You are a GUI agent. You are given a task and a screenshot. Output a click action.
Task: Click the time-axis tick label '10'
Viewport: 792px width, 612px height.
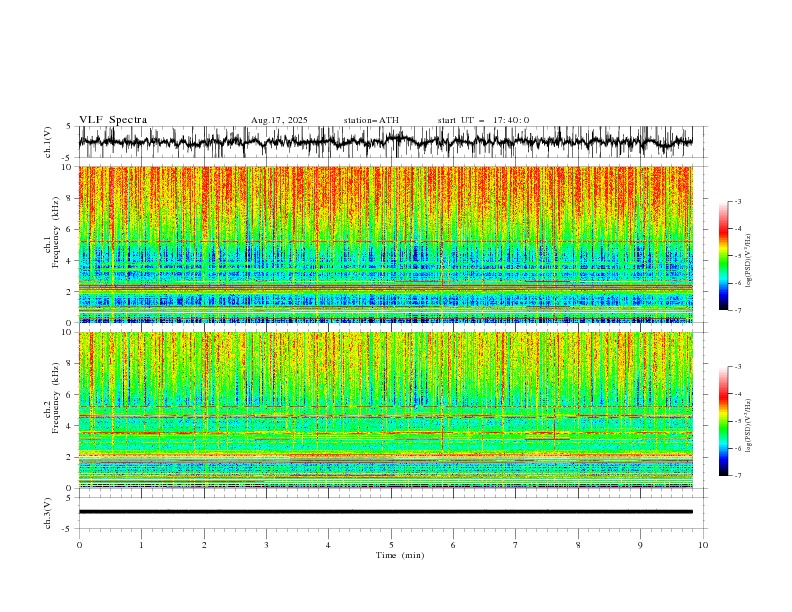(x=703, y=545)
